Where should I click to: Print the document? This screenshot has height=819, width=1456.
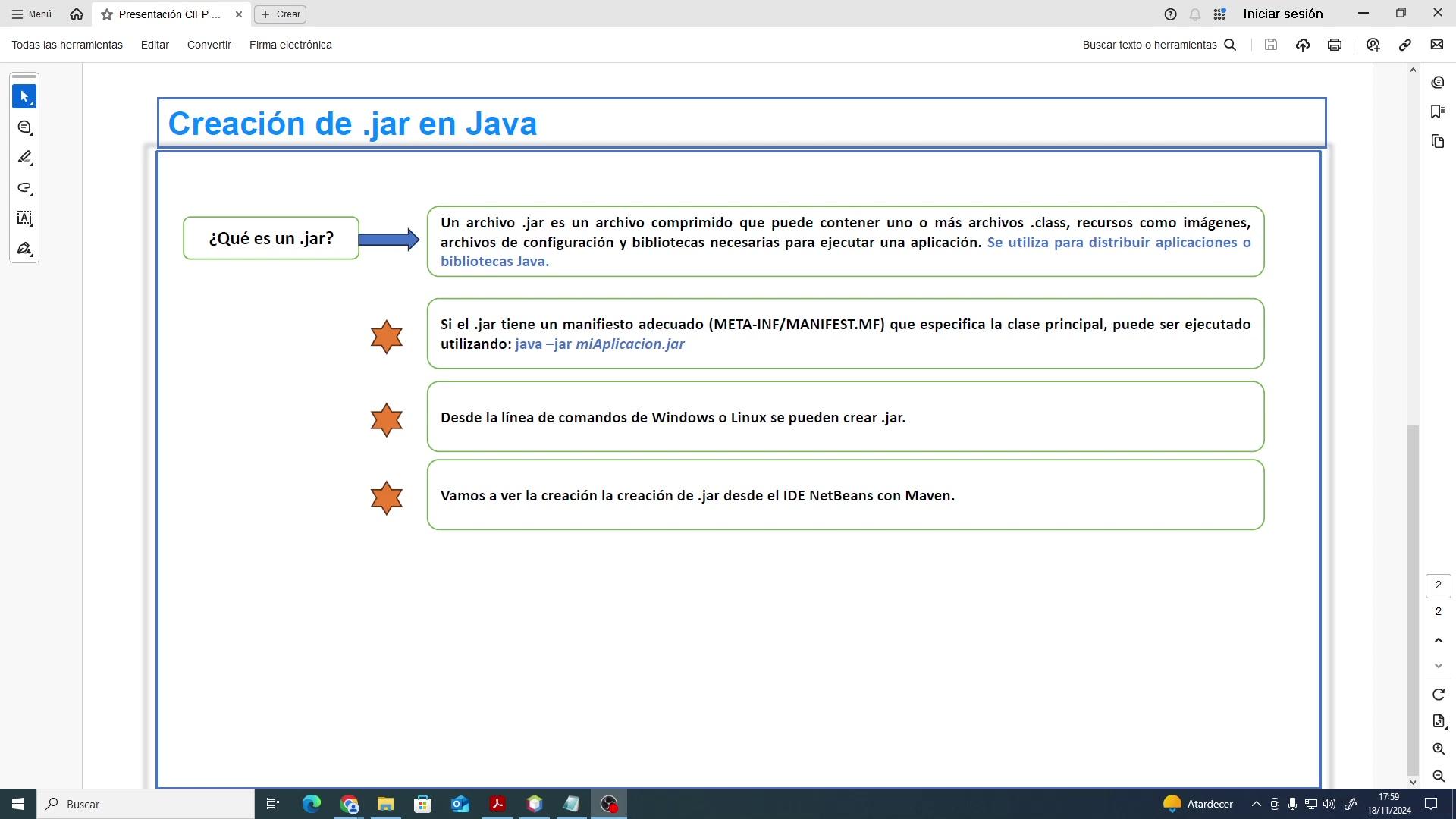pos(1335,45)
